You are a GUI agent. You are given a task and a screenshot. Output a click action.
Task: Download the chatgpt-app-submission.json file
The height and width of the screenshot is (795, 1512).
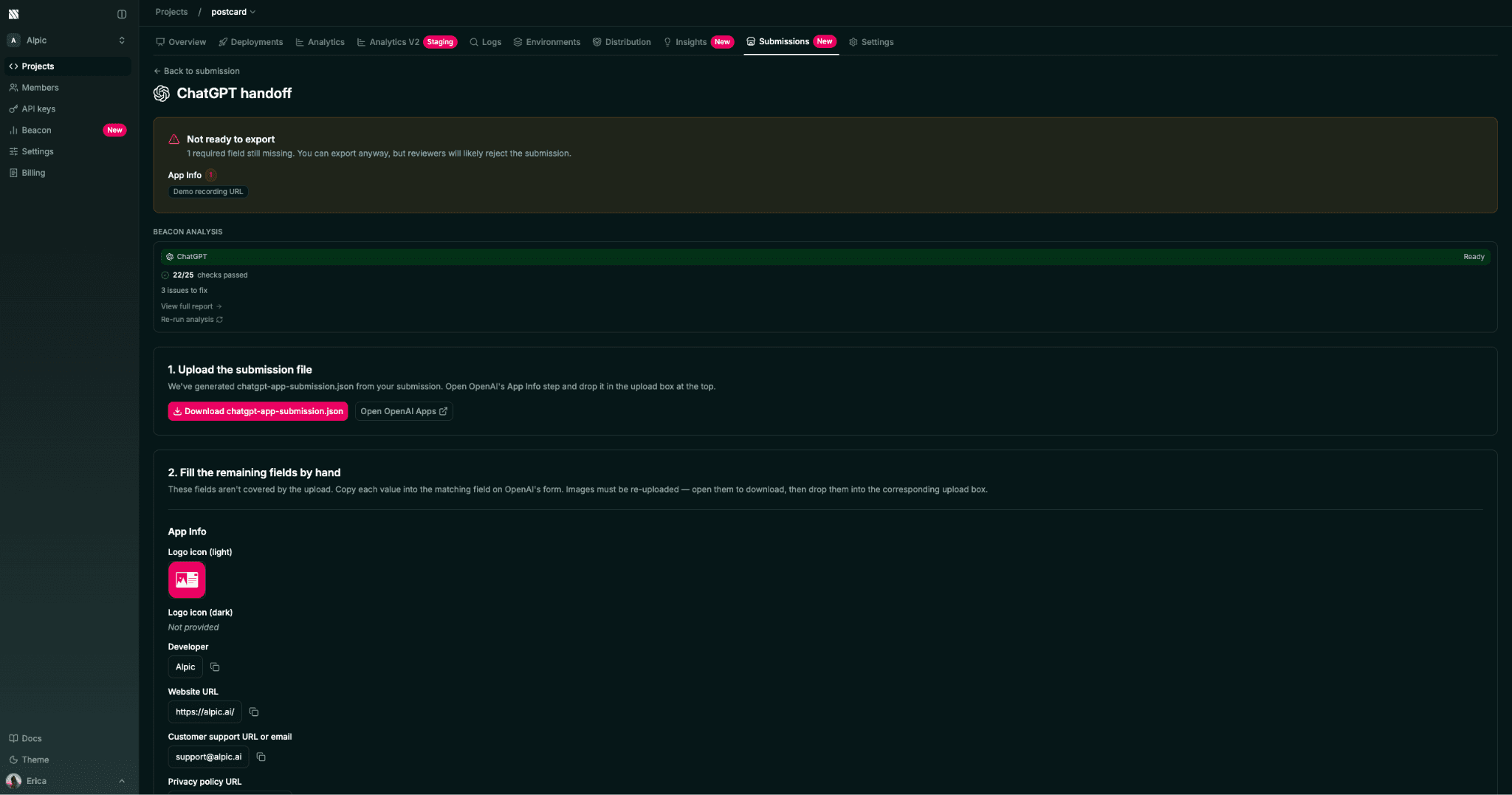point(258,412)
